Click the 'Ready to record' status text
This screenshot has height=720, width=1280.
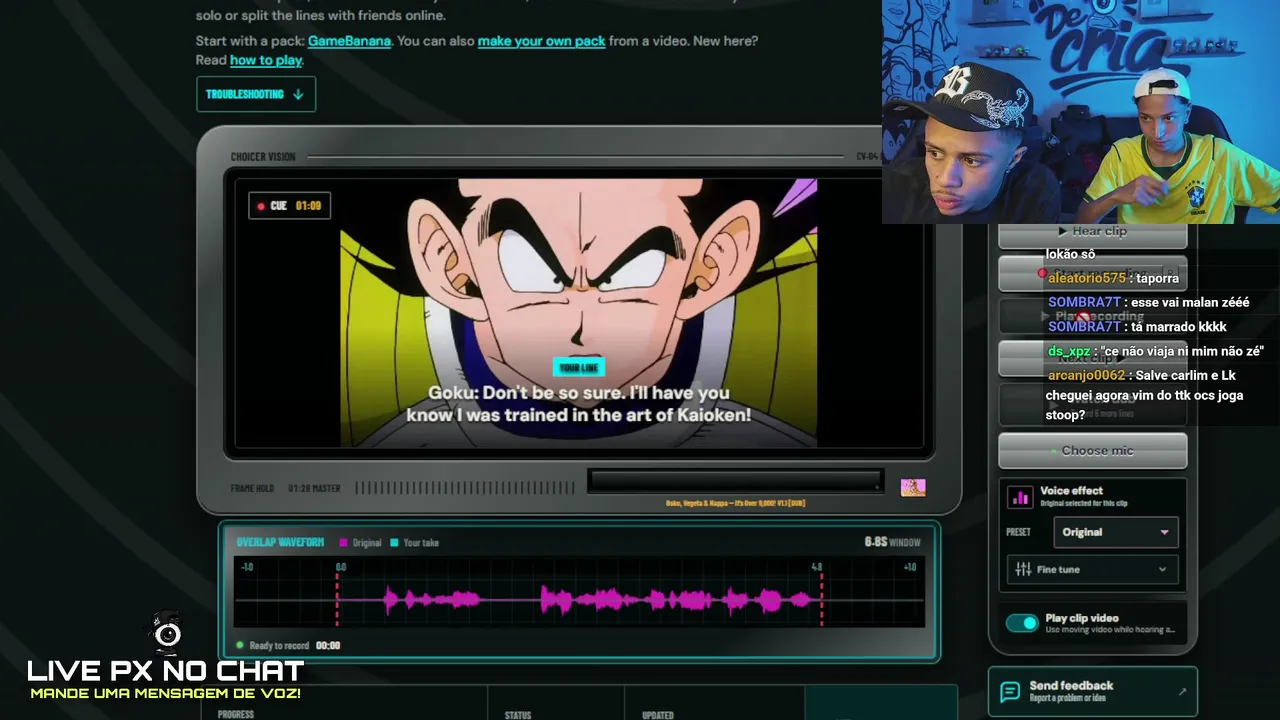pos(279,646)
